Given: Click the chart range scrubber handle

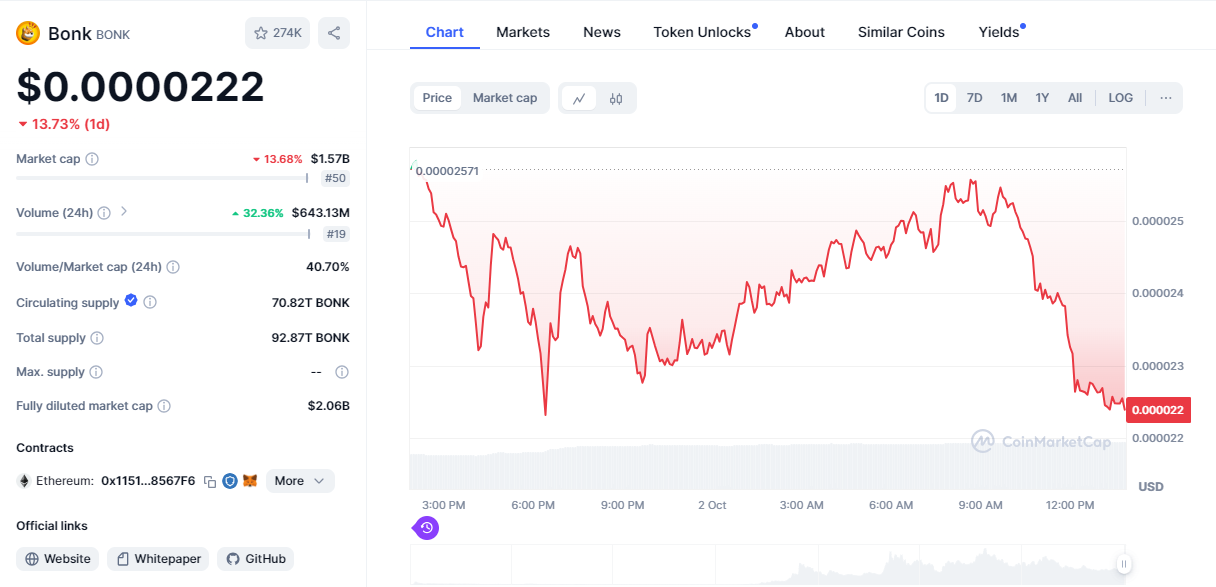Looking at the screenshot, I should [1124, 564].
